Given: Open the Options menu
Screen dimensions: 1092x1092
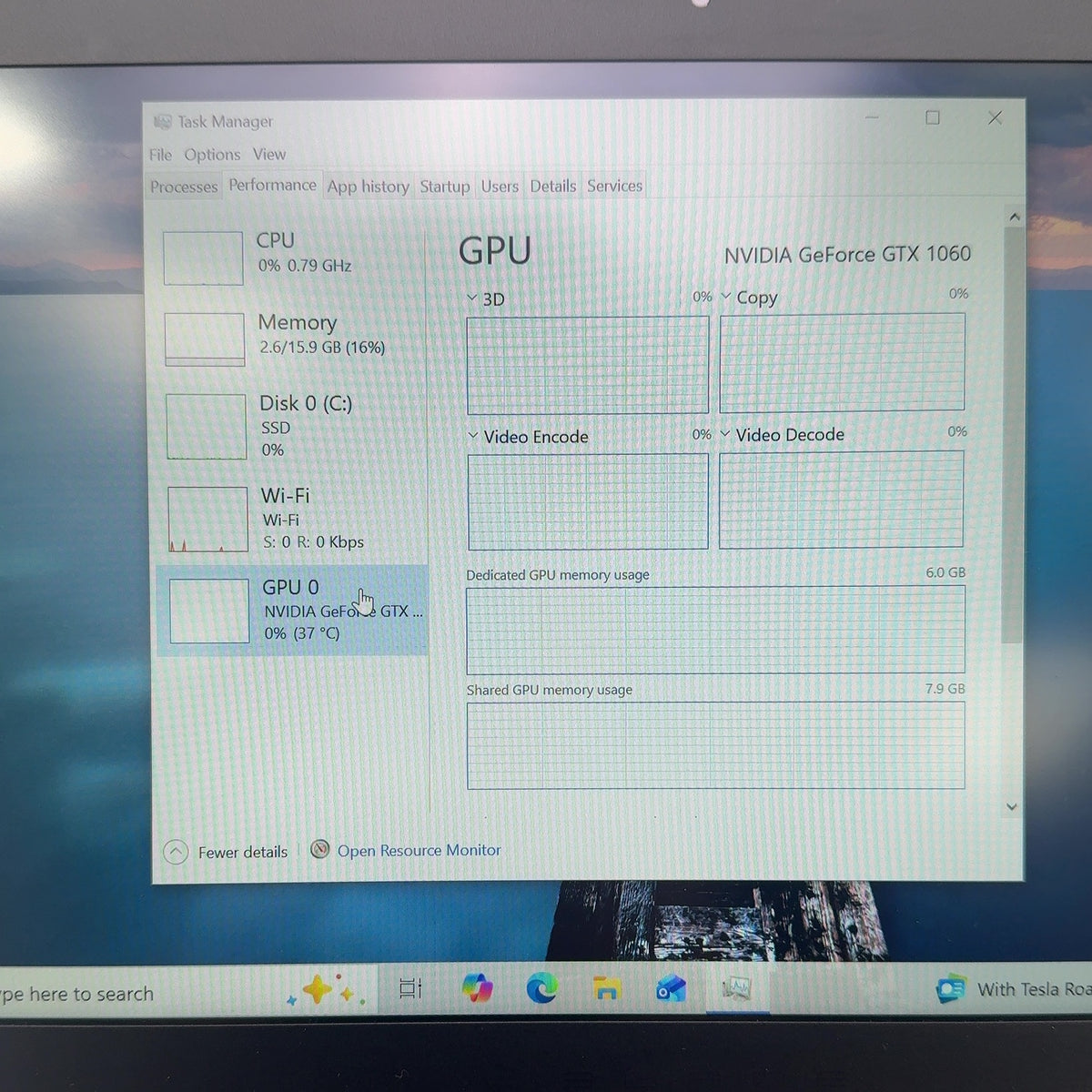Looking at the screenshot, I should (x=212, y=155).
